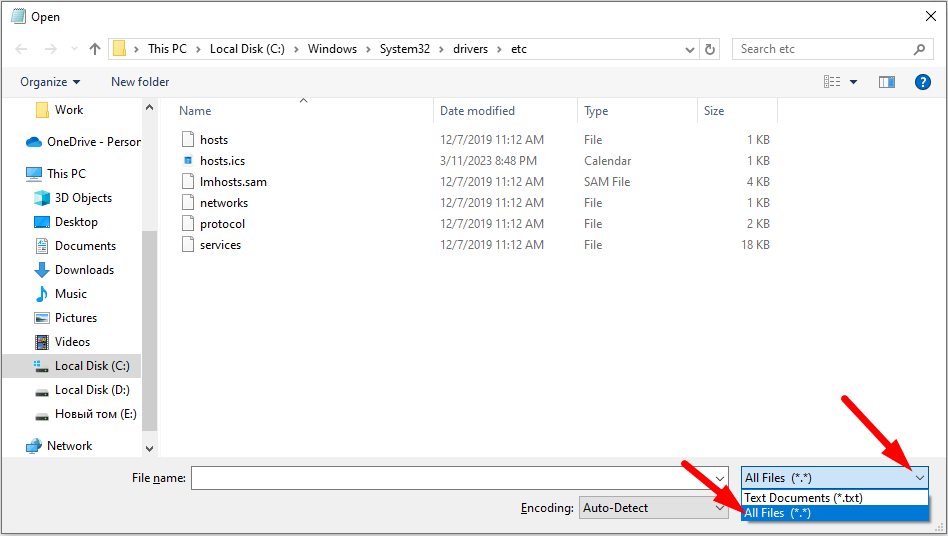Click the New folder button
948x536 pixels.
140,82
